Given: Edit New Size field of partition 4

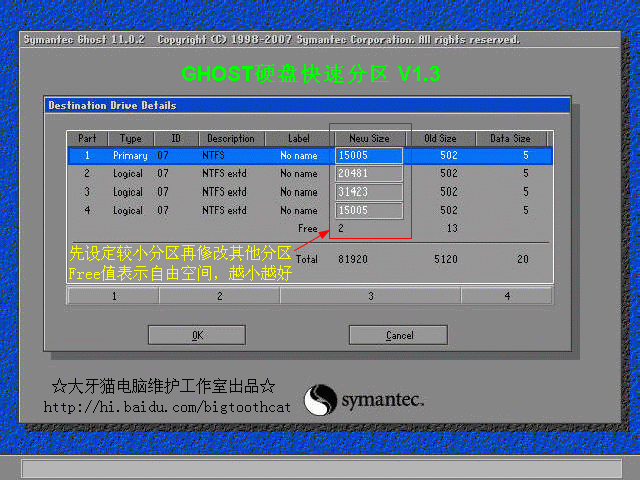Looking at the screenshot, I should point(369,211).
